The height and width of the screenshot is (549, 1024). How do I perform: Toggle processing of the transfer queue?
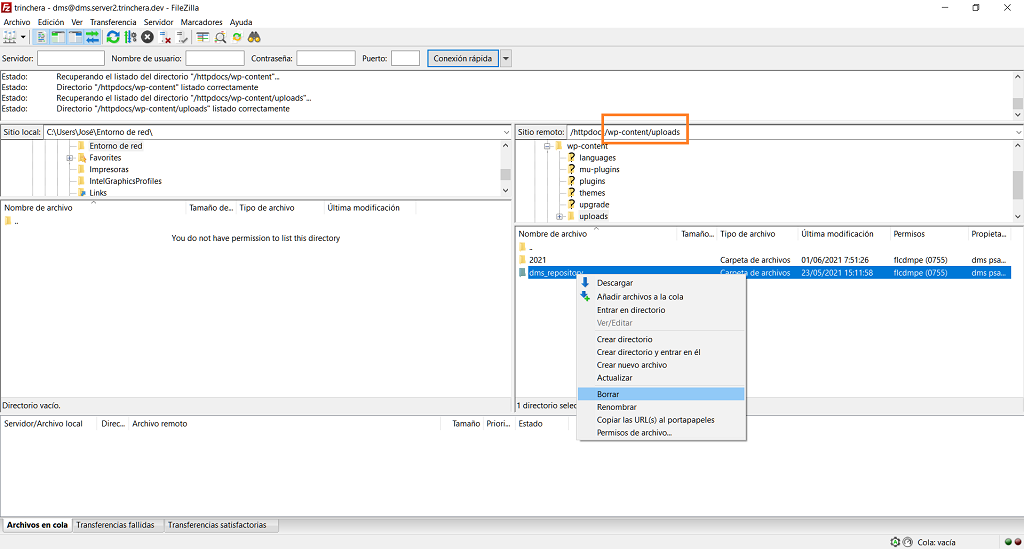pyautogui.click(x=131, y=37)
